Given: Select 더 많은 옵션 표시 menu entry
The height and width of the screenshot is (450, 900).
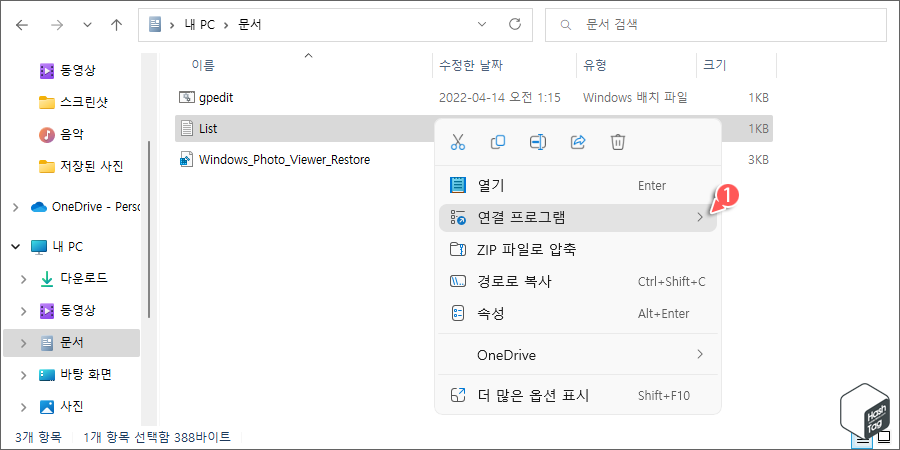Looking at the screenshot, I should coord(577,395).
